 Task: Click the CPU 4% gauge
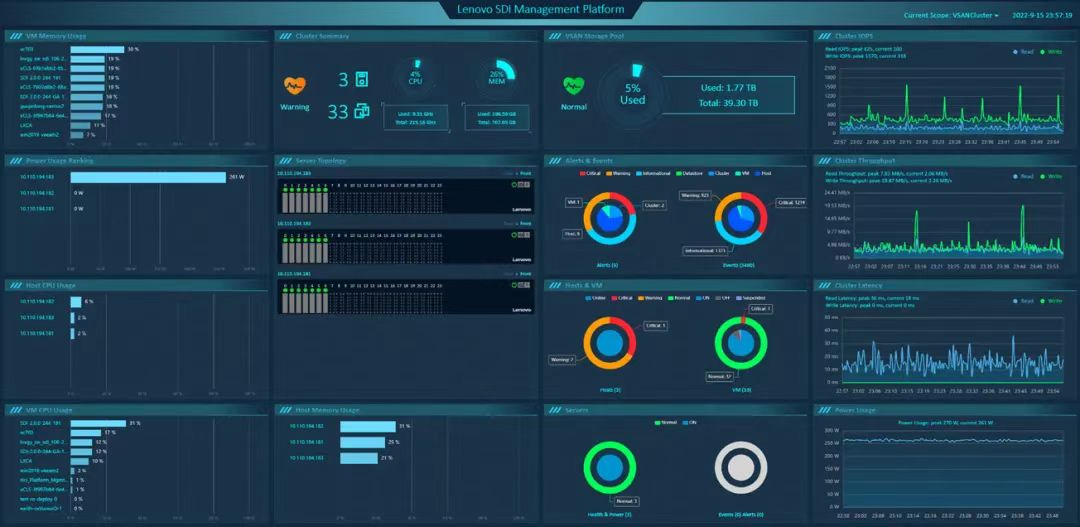415,78
